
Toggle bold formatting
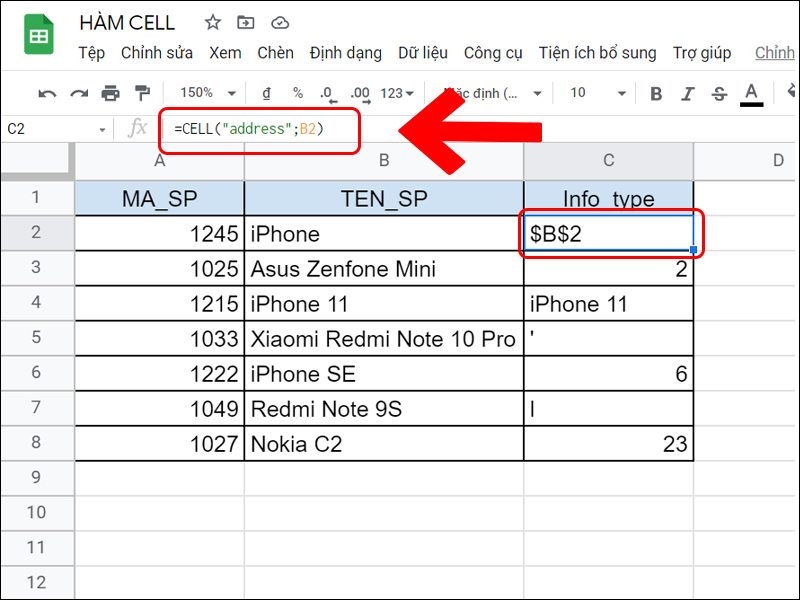point(655,92)
